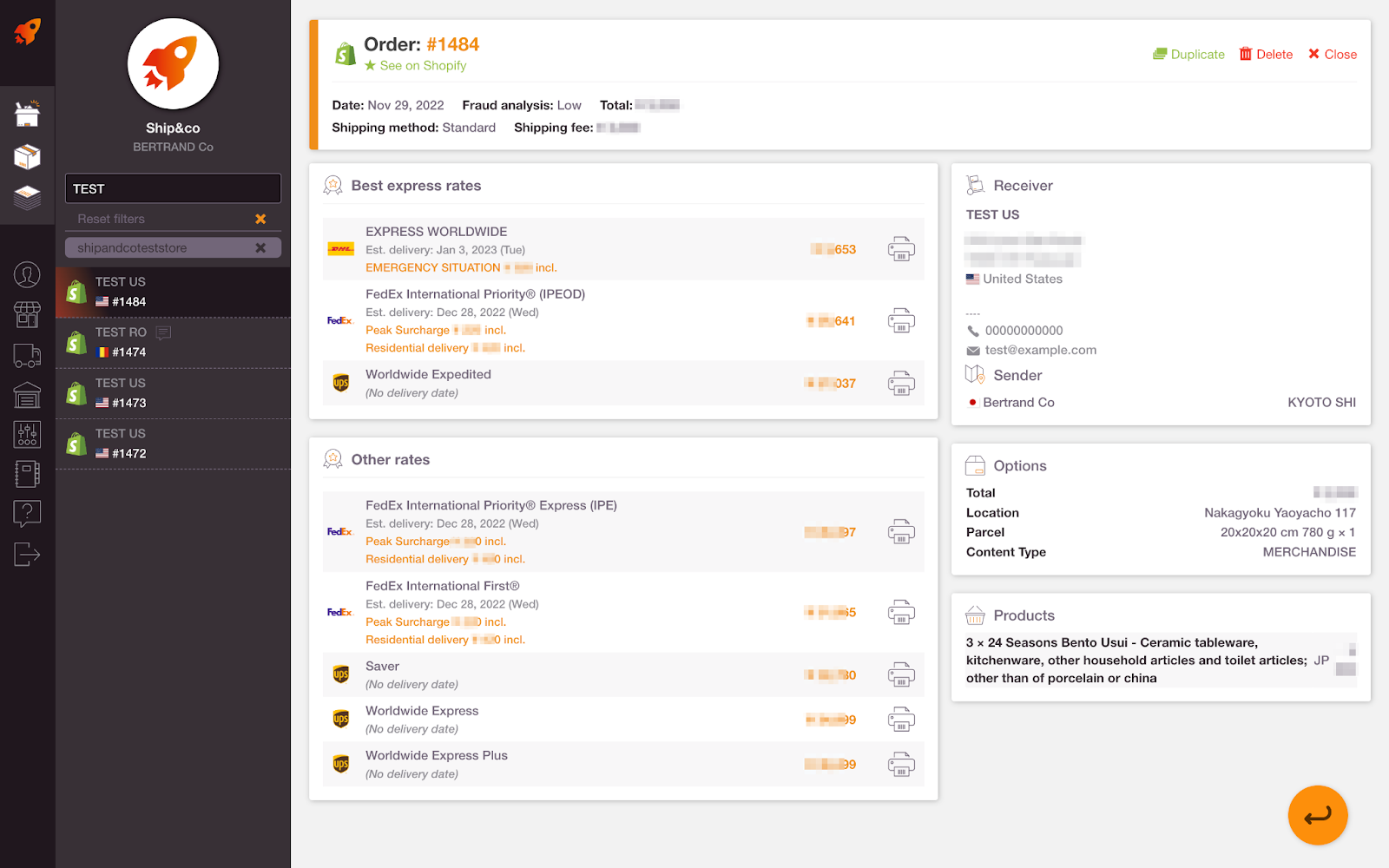This screenshot has width=1389, height=868.
Task: Print label for UPS Saver
Action: pyautogui.click(x=901, y=675)
